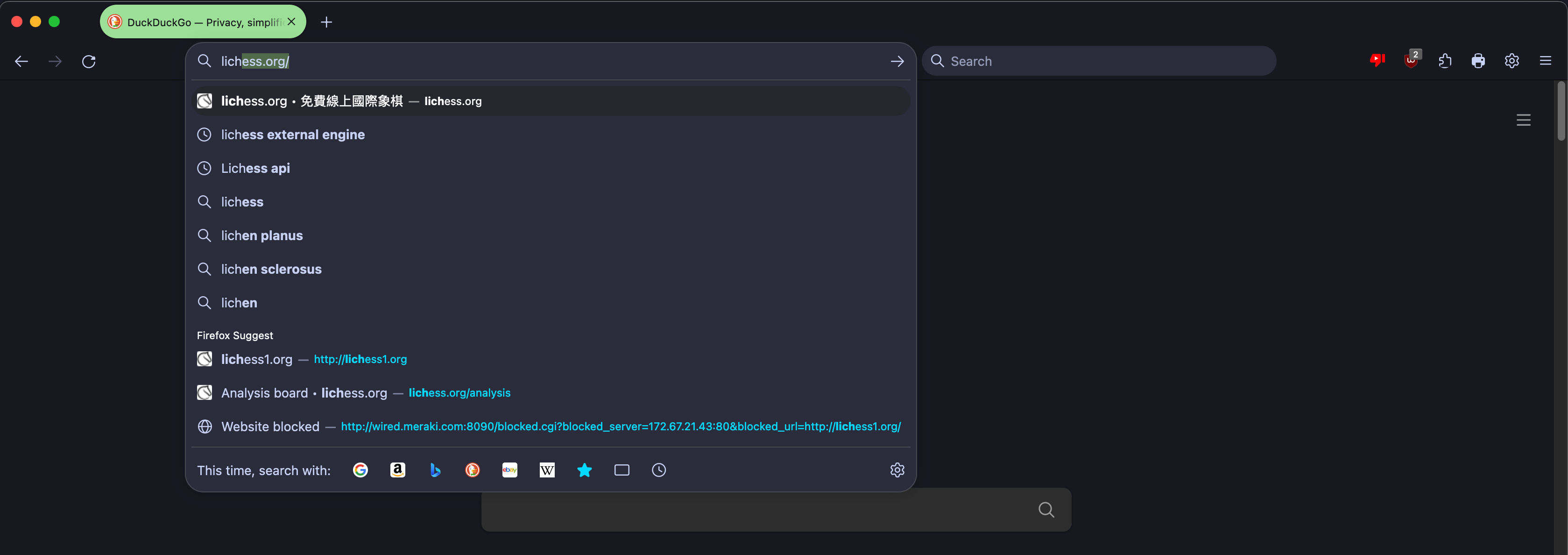1568x555 pixels.
Task: Open the Firefox hamburger application menu
Action: 1545,61
